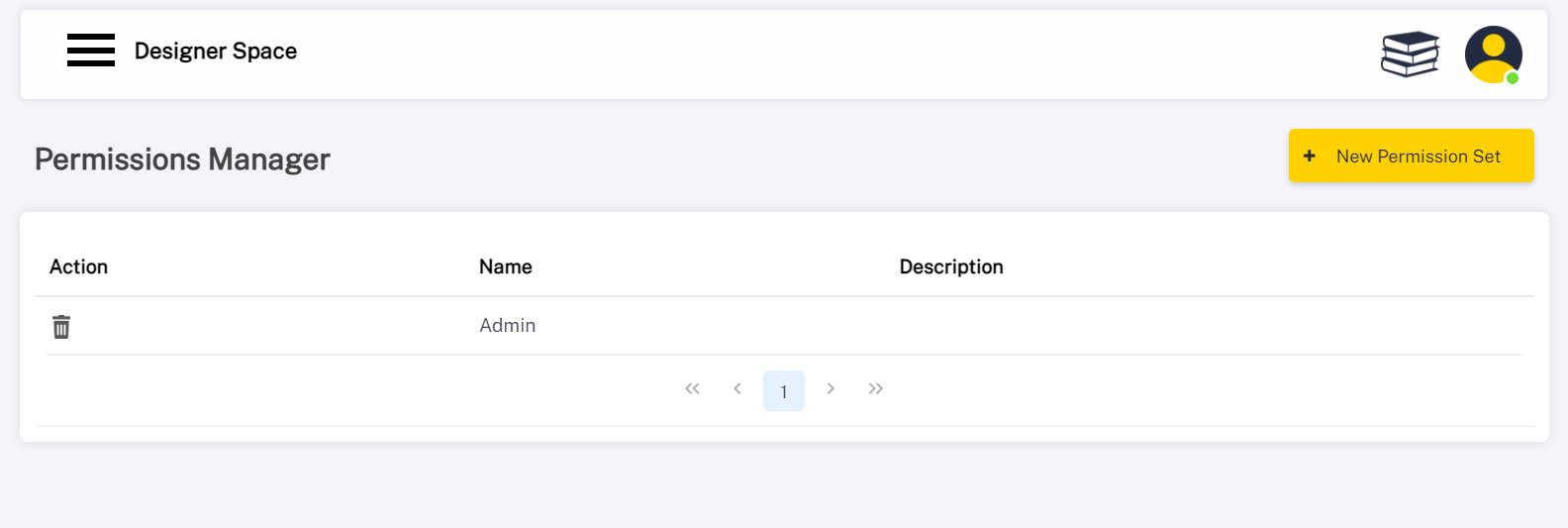Click the Action column header
The height and width of the screenshot is (528, 1568).
(78, 266)
